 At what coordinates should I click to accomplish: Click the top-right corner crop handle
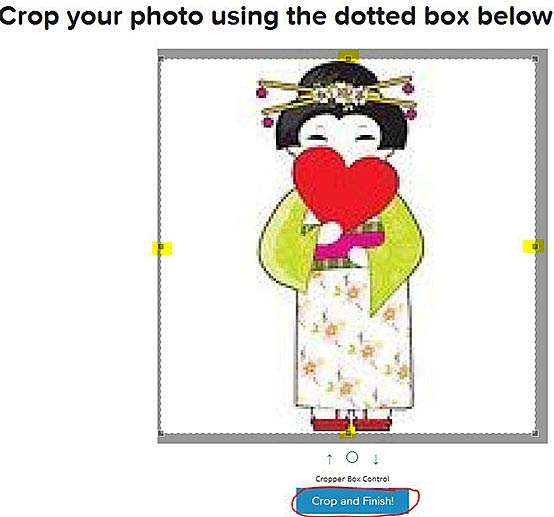[535, 59]
